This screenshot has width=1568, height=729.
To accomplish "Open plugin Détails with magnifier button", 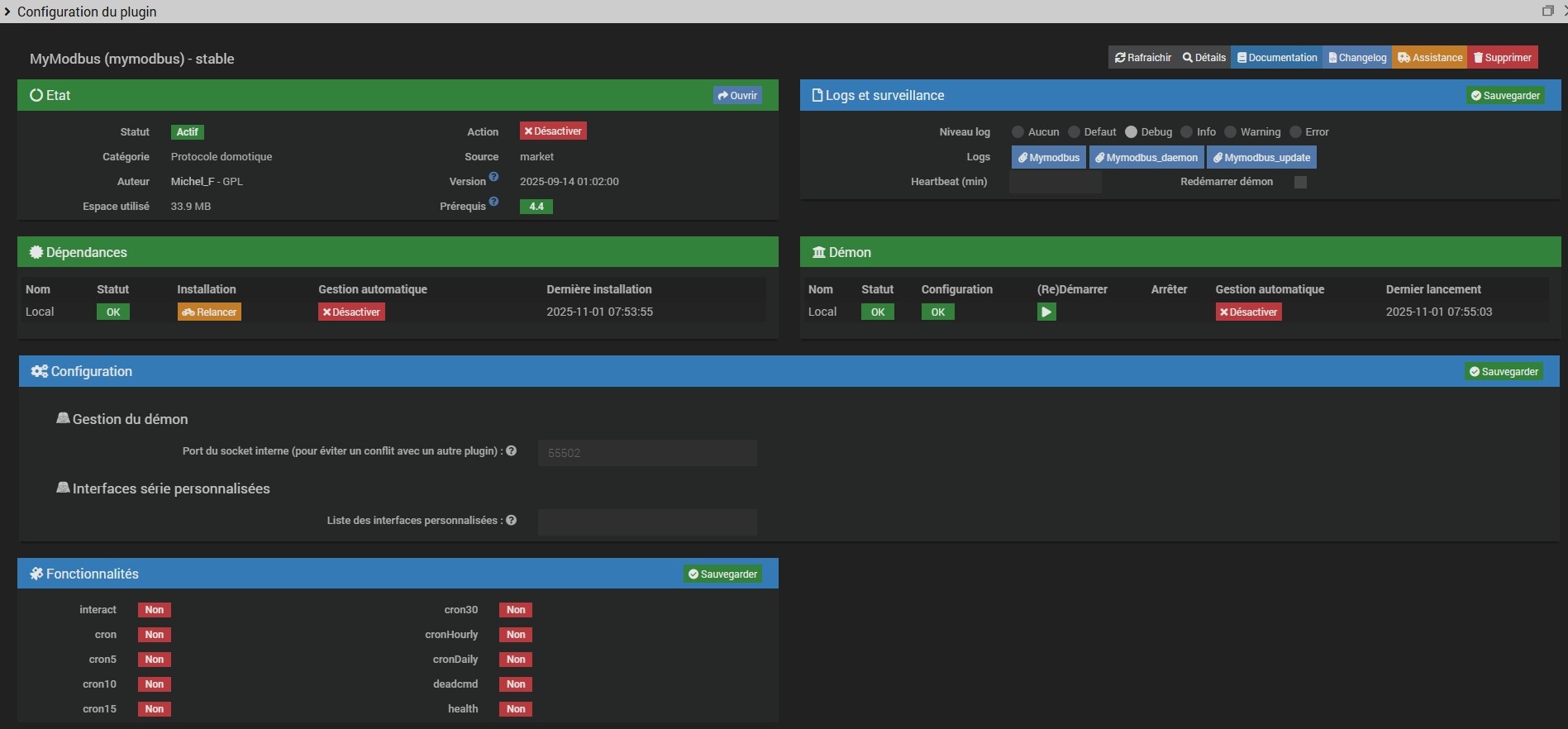I will tap(1204, 57).
